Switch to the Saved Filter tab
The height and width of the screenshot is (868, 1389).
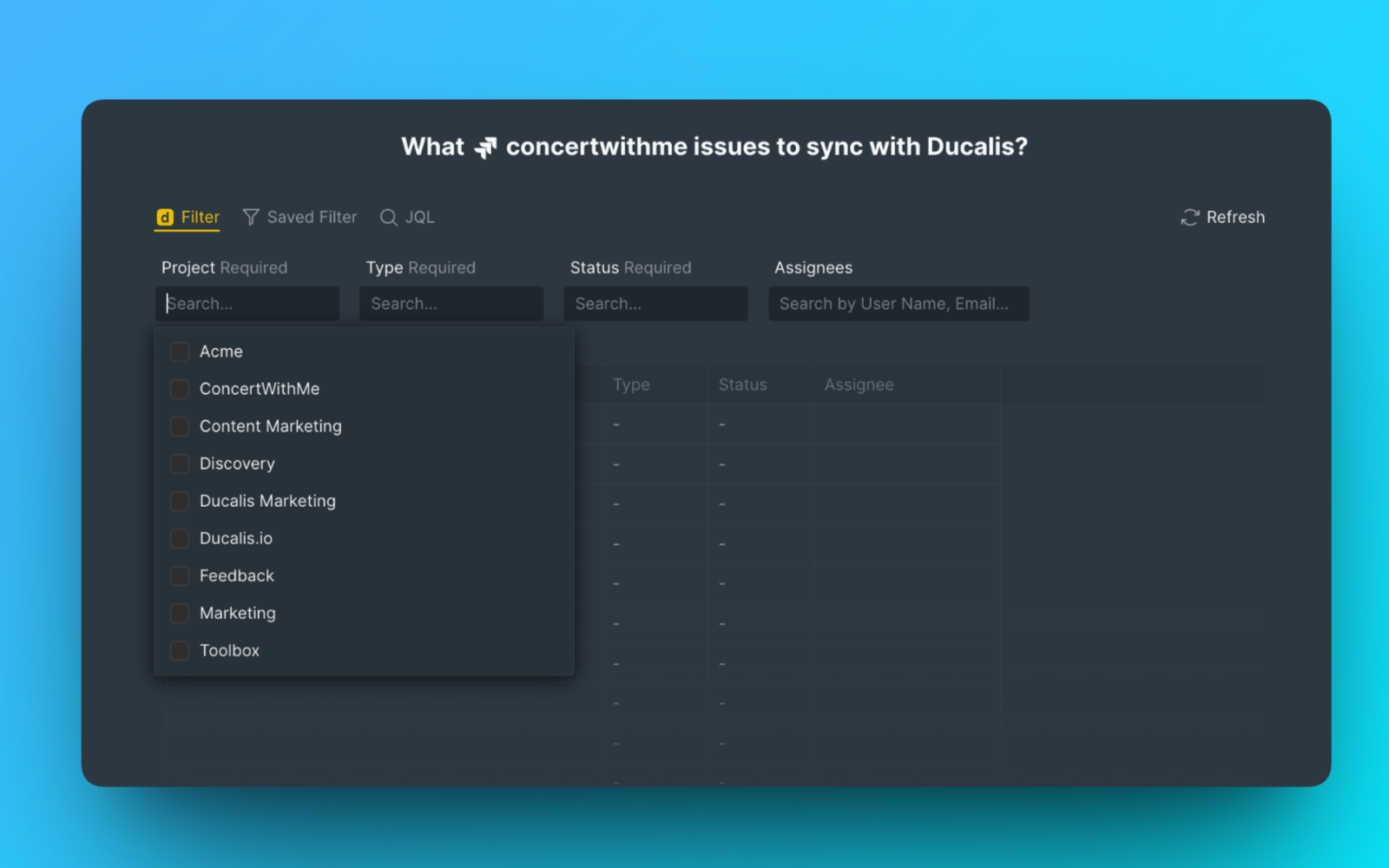311,217
